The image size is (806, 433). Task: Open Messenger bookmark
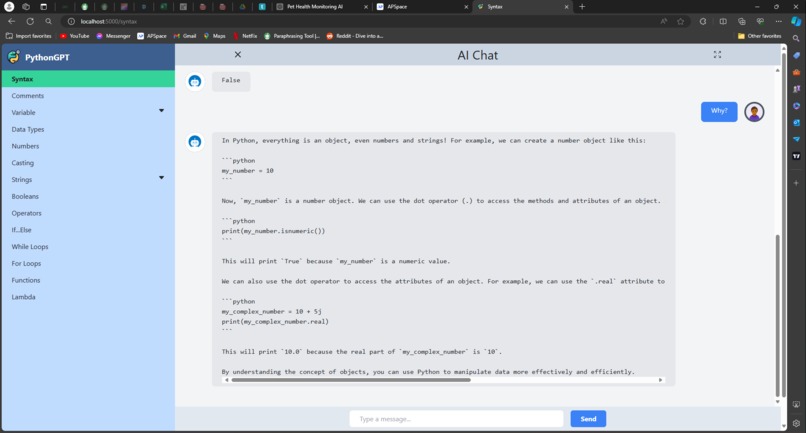(113, 36)
